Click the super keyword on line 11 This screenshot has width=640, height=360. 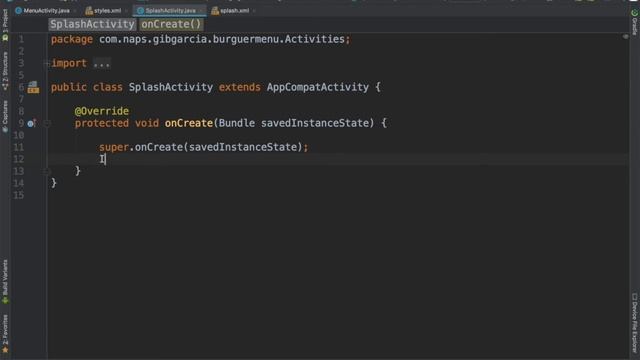coord(114,147)
